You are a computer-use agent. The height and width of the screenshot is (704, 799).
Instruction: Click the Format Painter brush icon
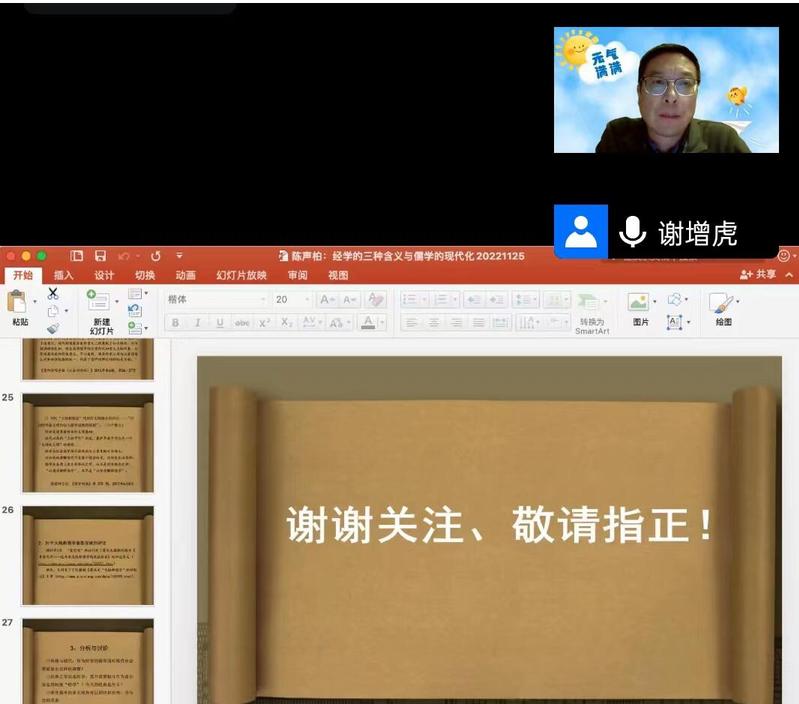point(53,328)
